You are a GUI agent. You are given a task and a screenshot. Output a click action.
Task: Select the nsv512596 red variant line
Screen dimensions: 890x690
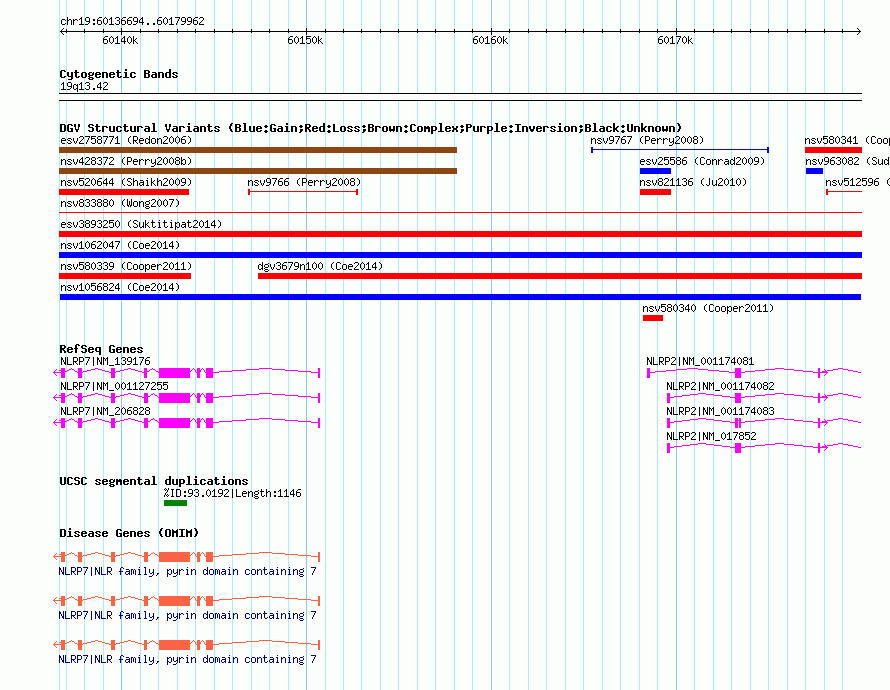tap(844, 192)
